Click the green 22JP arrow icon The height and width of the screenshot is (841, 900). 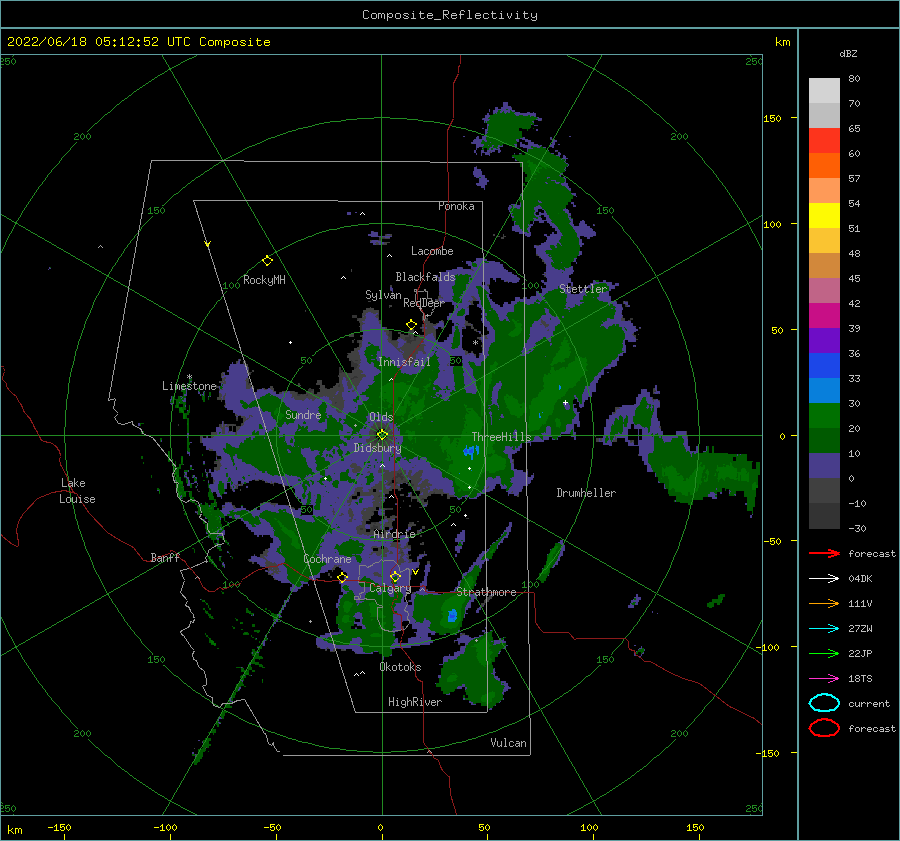(x=824, y=653)
